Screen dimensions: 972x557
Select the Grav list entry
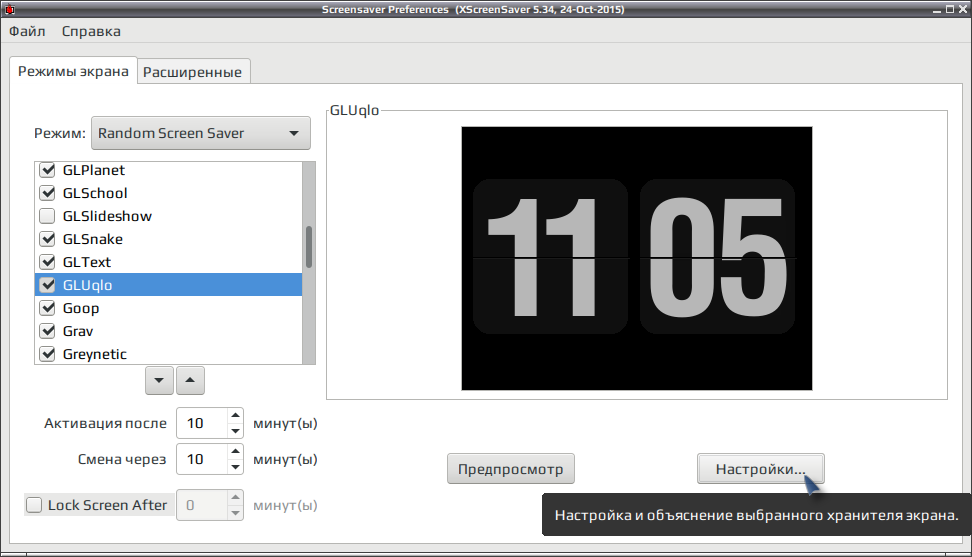(x=168, y=330)
